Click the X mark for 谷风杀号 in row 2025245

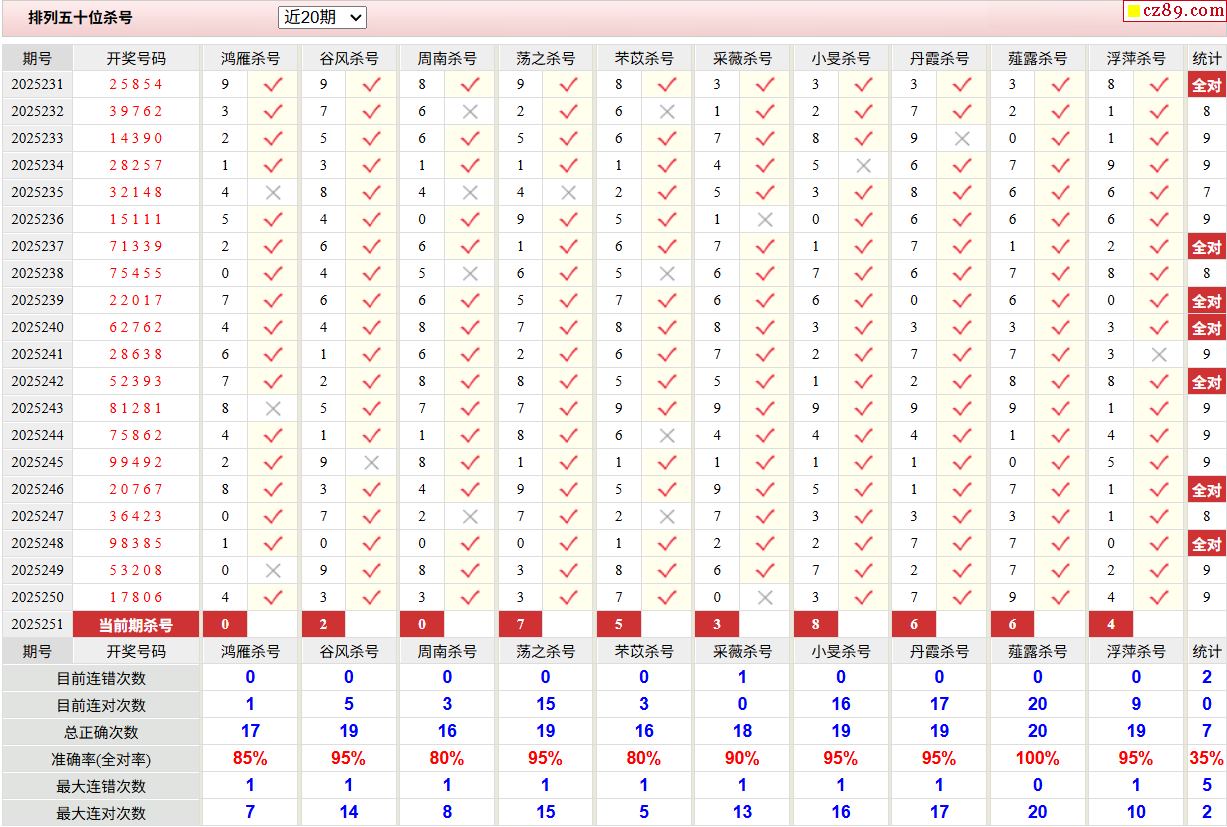[371, 462]
